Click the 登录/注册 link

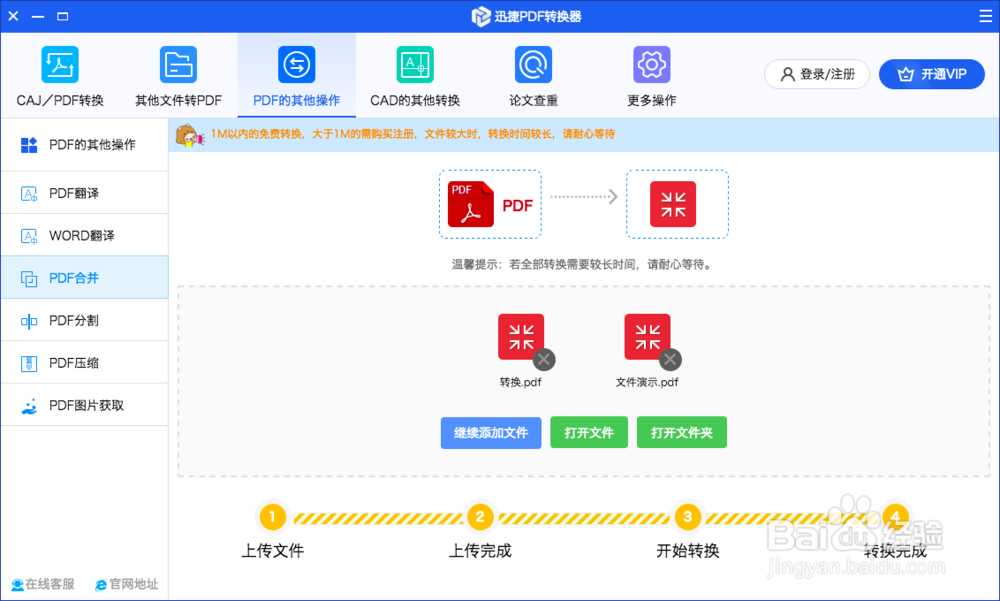coord(816,74)
